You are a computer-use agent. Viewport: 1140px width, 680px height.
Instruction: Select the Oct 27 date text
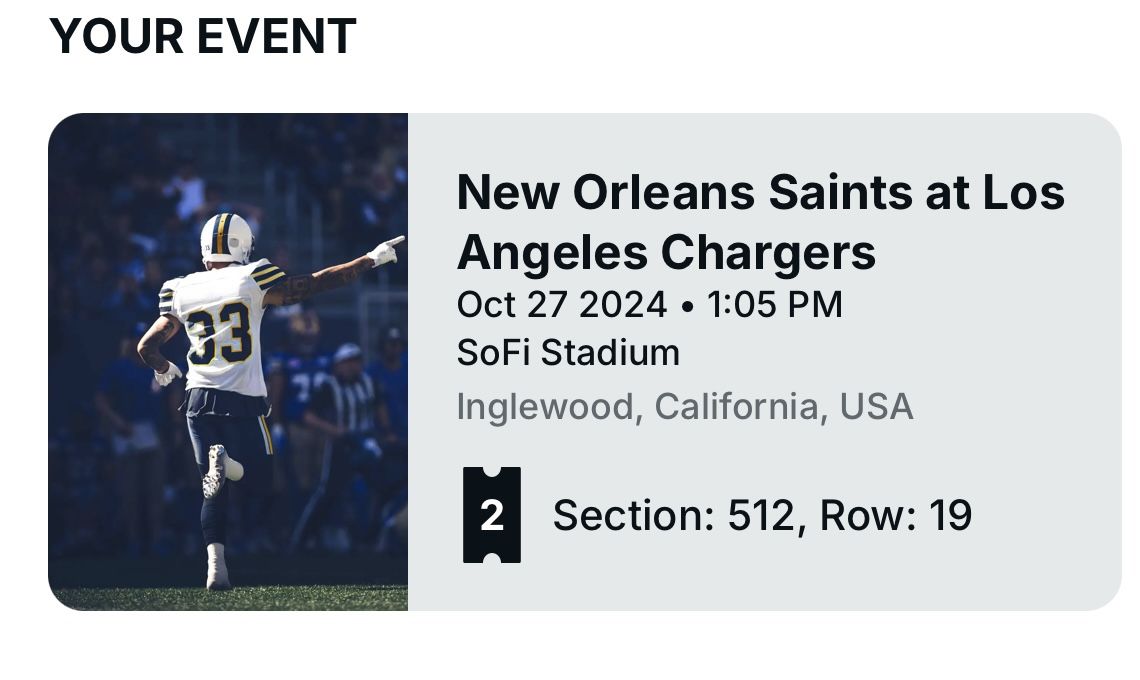[511, 304]
